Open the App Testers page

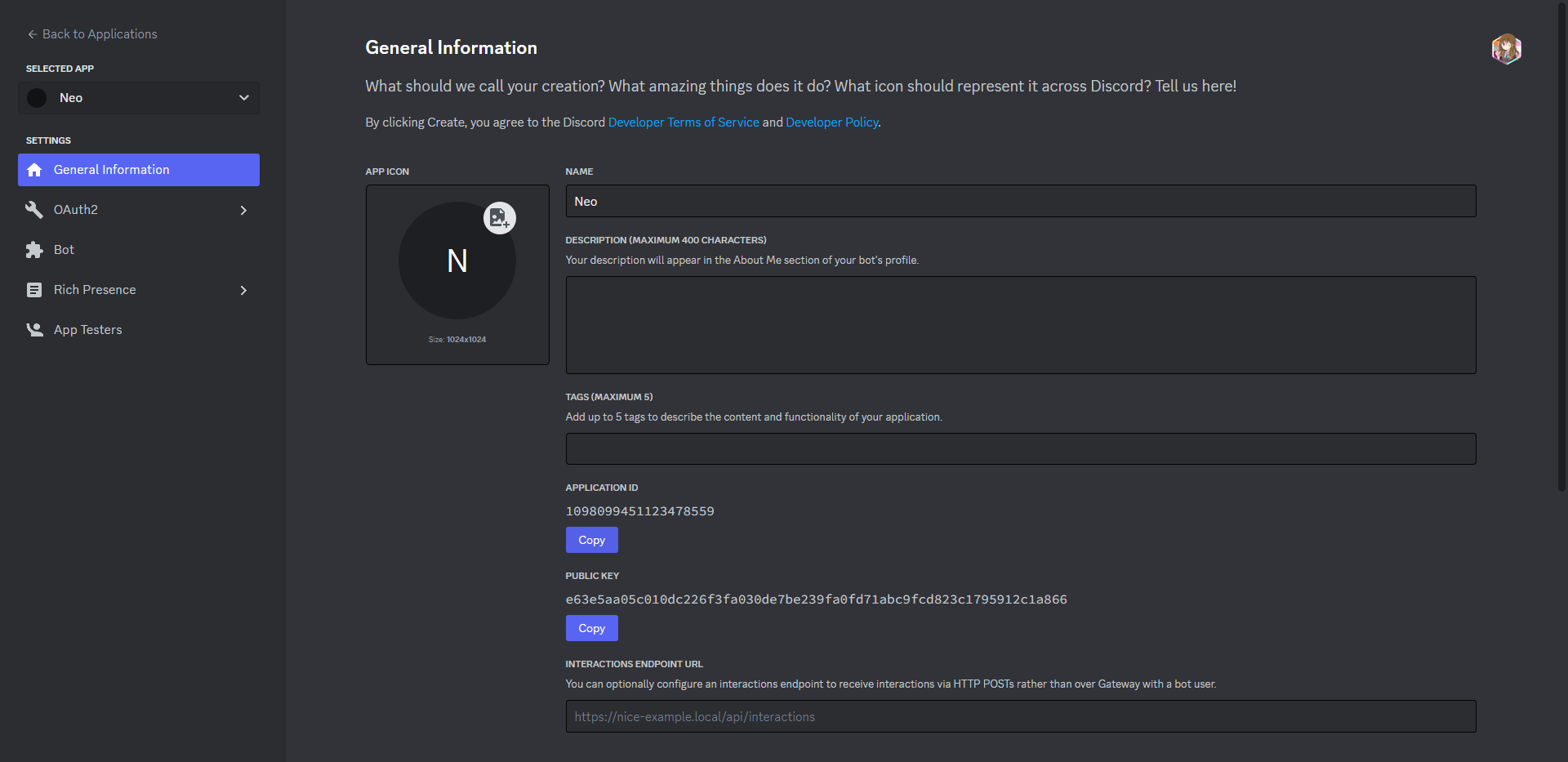click(x=139, y=330)
